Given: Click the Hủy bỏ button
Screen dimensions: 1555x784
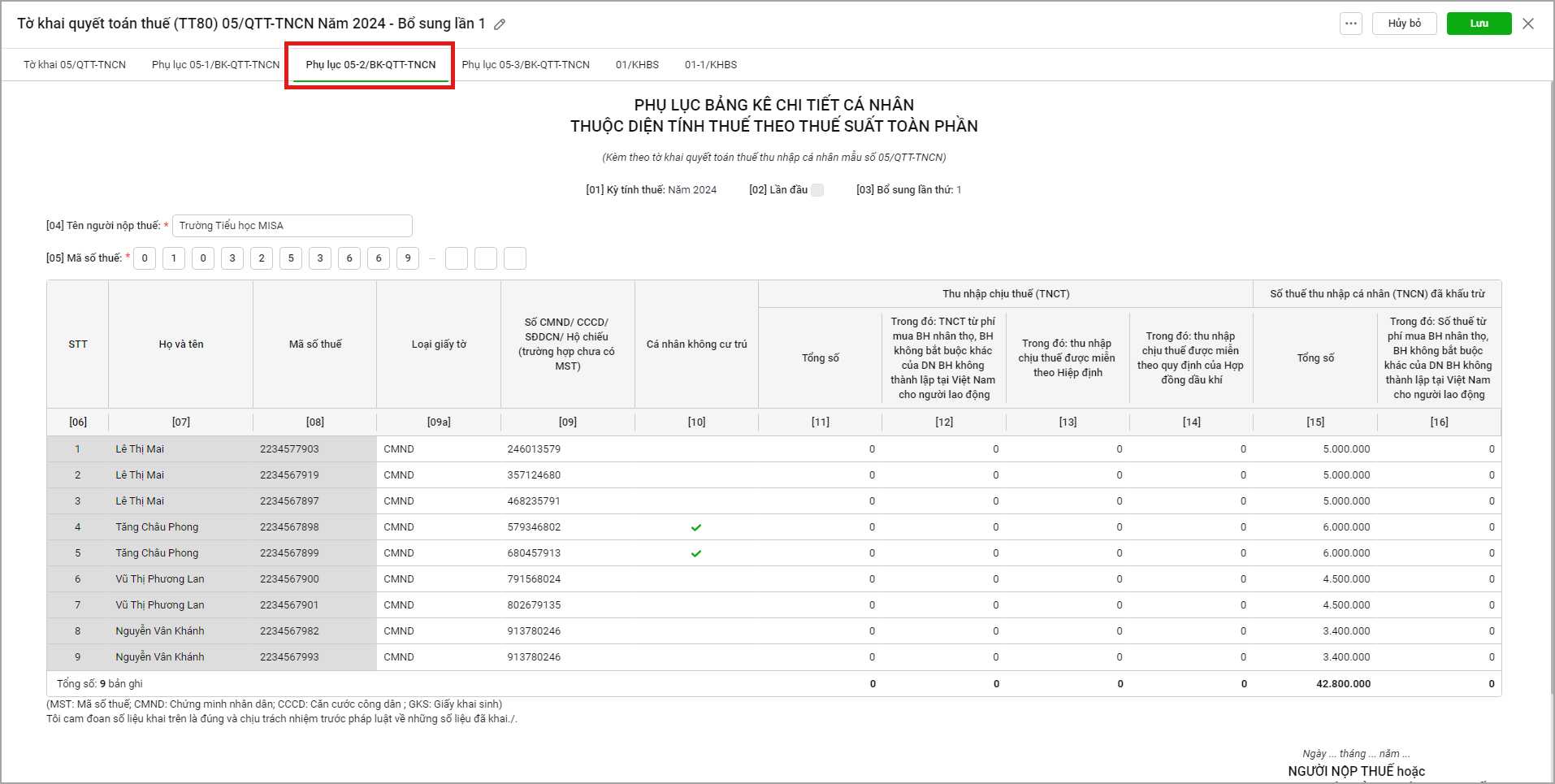Looking at the screenshot, I should coord(1404,24).
